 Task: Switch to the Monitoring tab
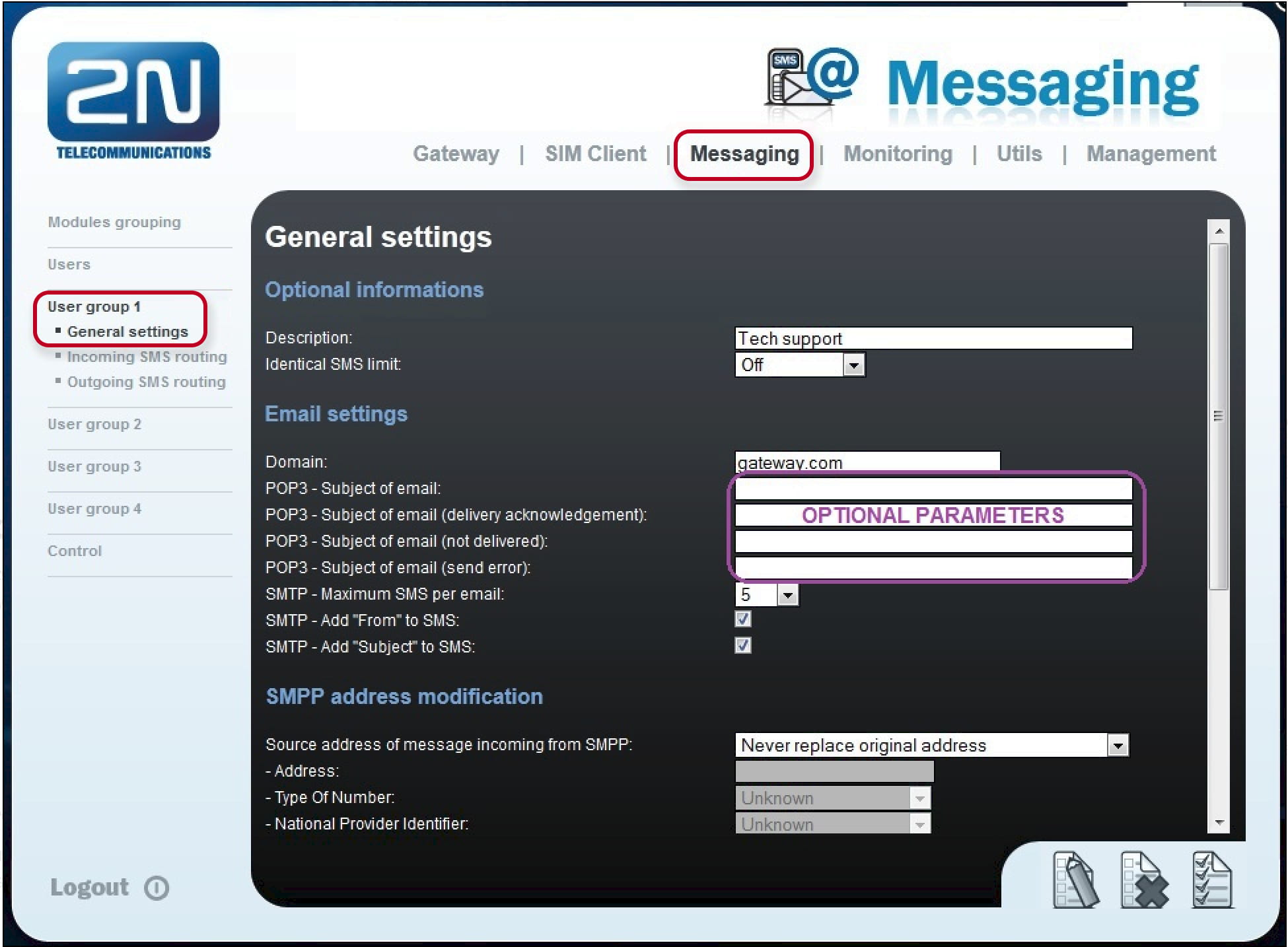point(898,154)
